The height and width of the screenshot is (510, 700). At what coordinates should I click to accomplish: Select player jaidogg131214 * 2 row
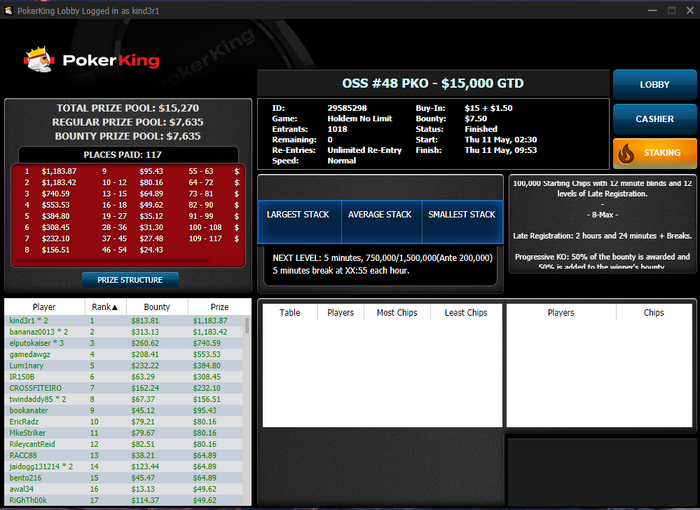click(124, 466)
